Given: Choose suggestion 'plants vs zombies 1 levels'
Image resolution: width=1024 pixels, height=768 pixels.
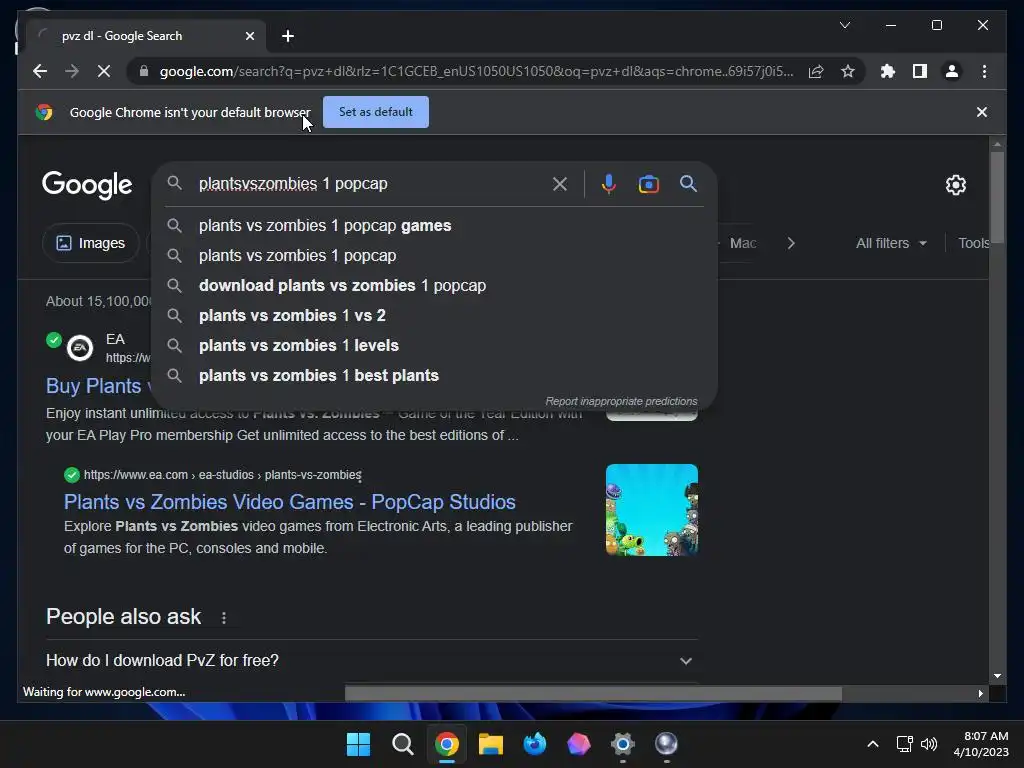Looking at the screenshot, I should (x=434, y=345).
